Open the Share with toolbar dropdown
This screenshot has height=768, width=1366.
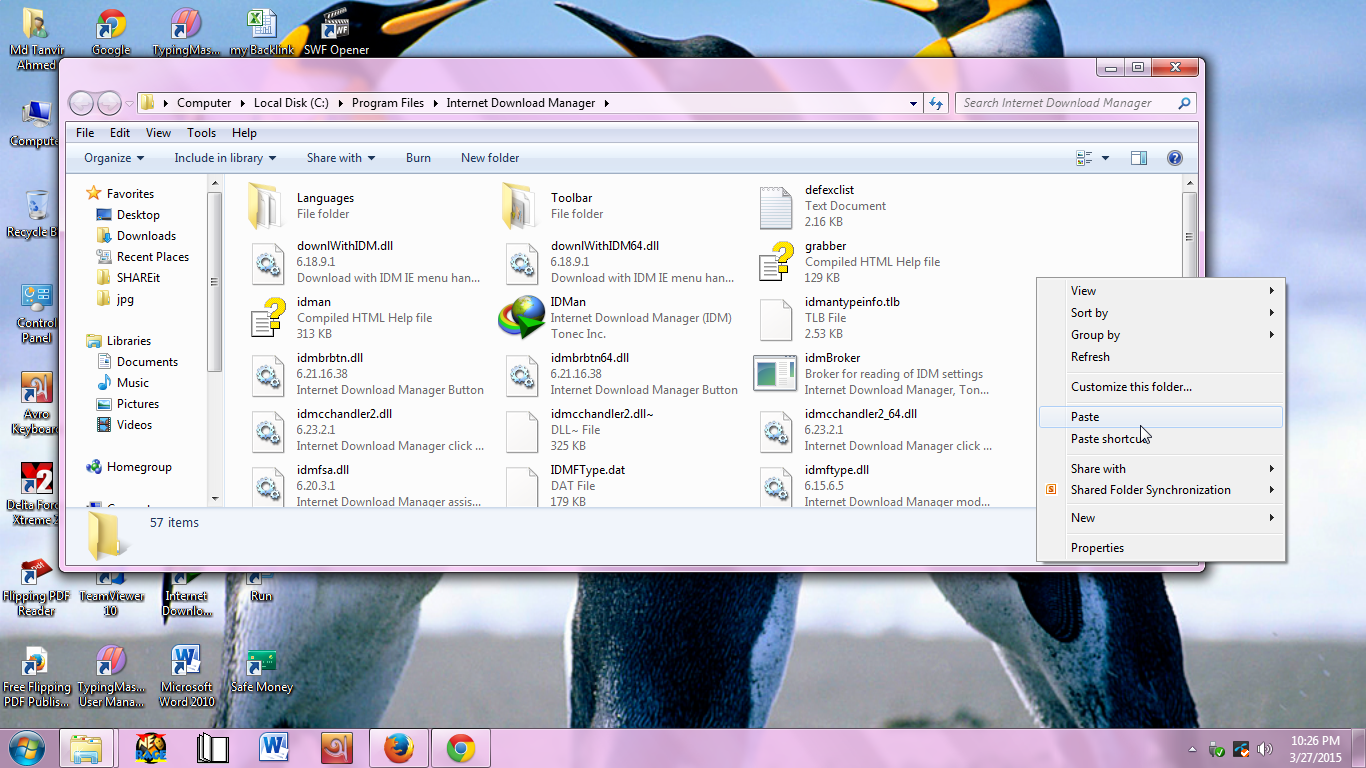(x=341, y=158)
